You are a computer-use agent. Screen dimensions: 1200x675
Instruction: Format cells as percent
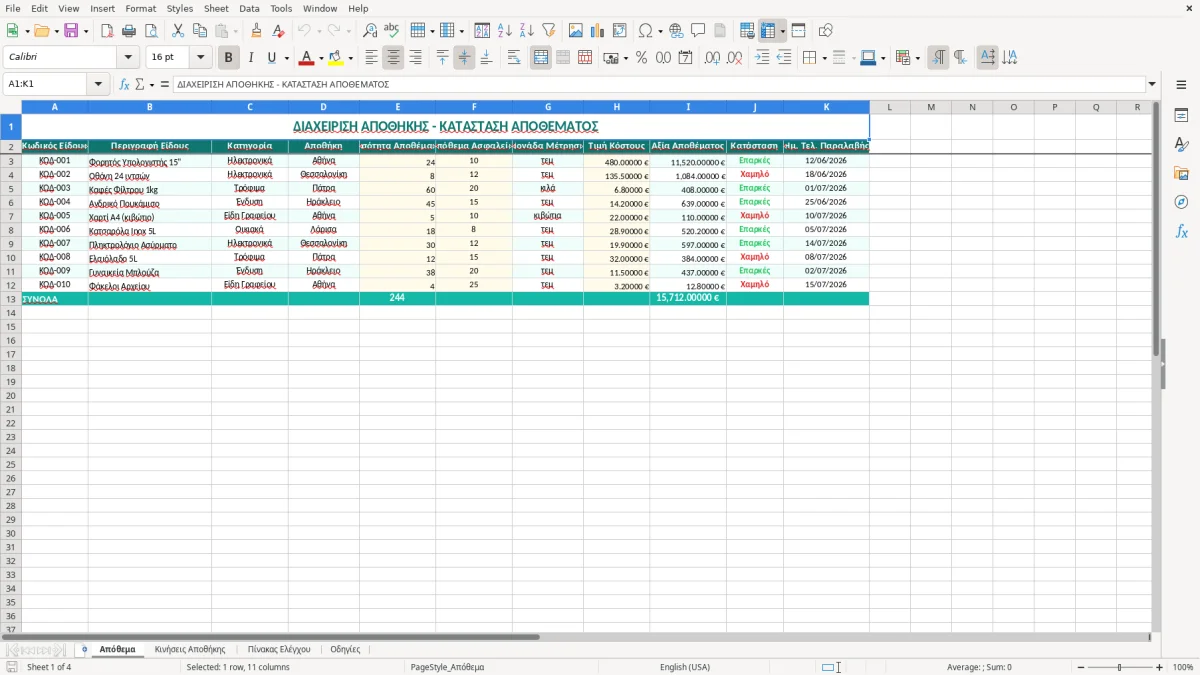642,58
